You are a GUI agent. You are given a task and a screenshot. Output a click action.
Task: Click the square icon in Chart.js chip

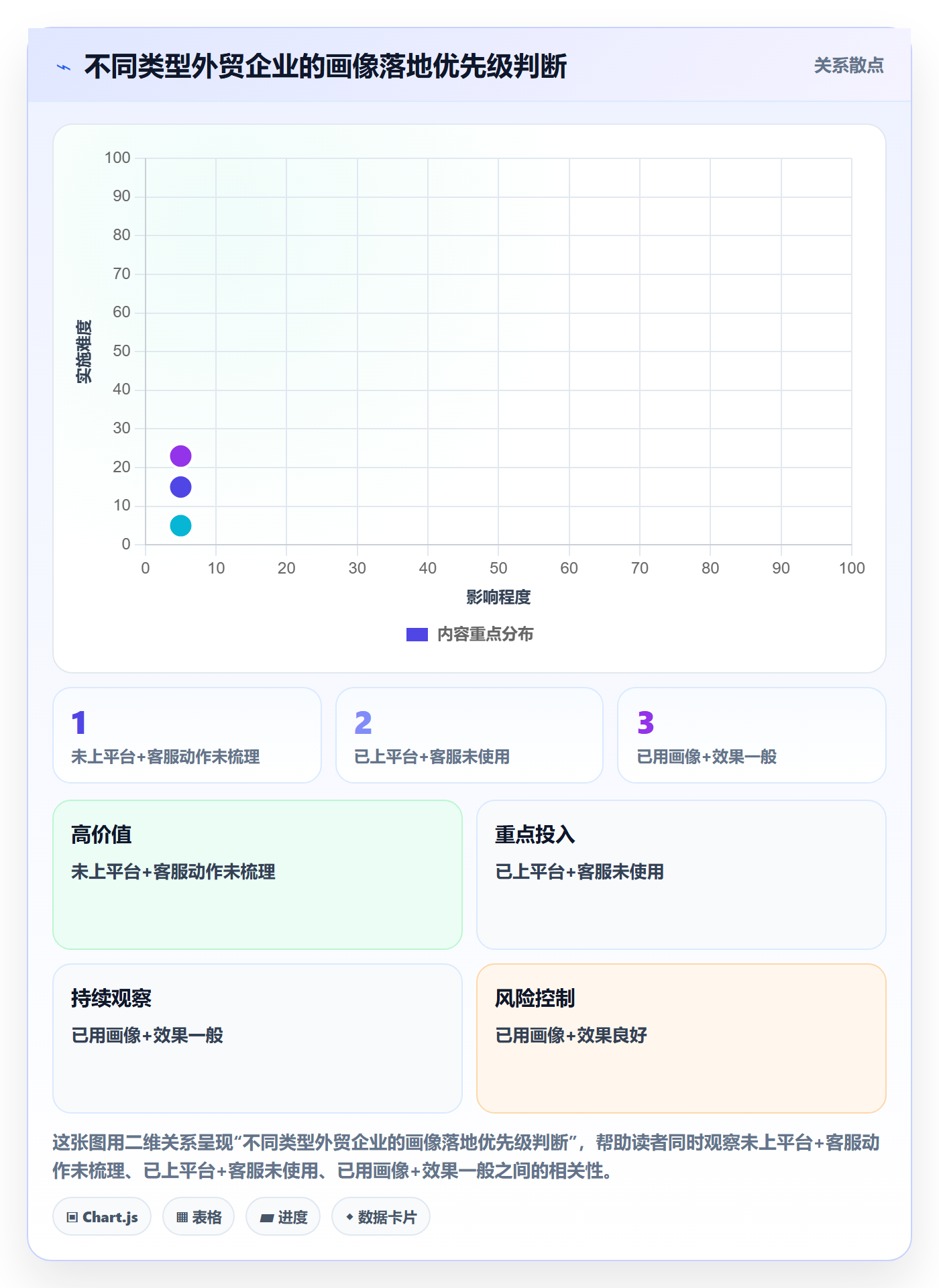coord(72,1218)
